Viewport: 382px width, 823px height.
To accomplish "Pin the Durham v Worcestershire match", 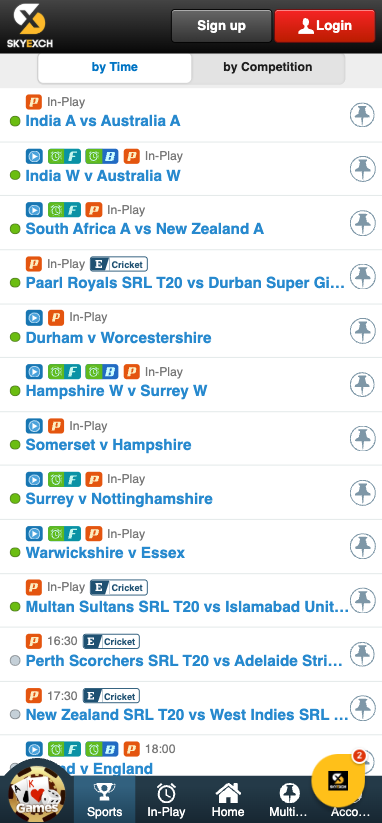I will (362, 331).
